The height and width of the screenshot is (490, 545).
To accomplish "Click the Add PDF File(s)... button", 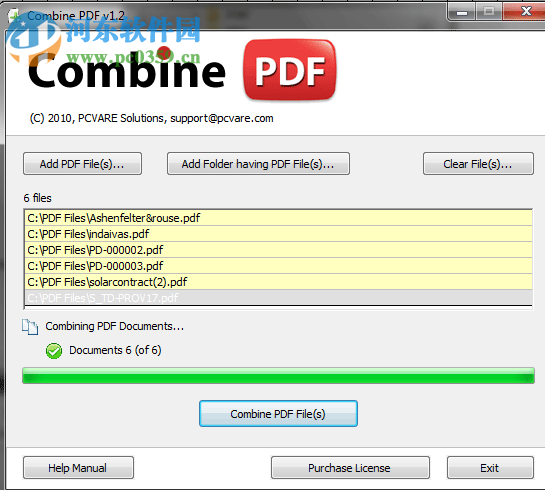I will 82,164.
